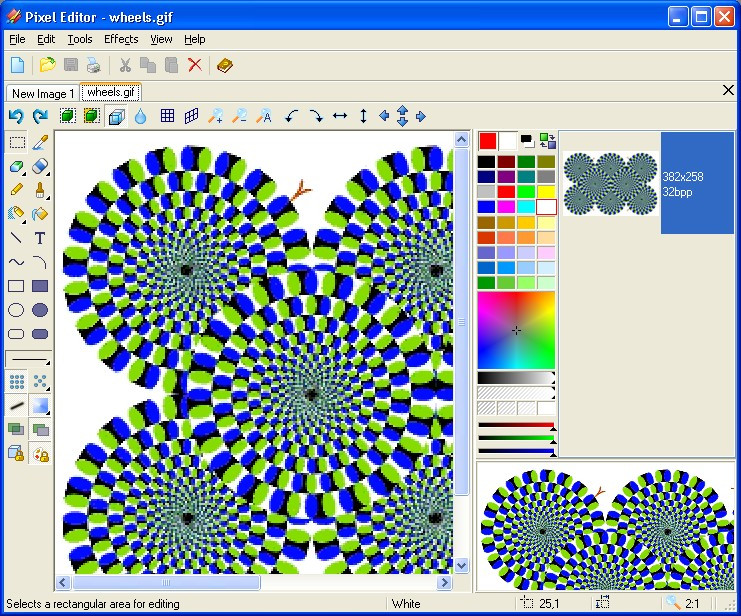Select the straight Line tool
The width and height of the screenshot is (741, 616).
coord(17,238)
